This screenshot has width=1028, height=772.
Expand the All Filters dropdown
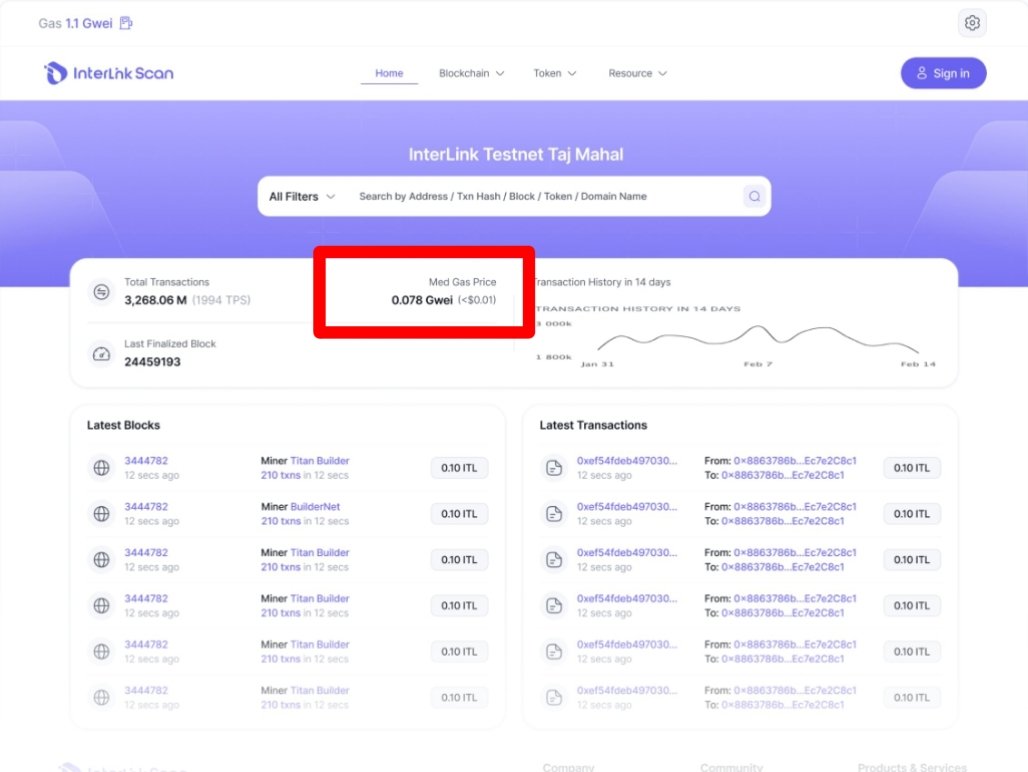tap(302, 197)
